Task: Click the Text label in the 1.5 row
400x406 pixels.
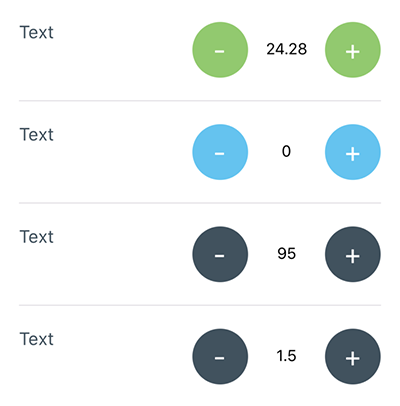Action: [x=37, y=339]
